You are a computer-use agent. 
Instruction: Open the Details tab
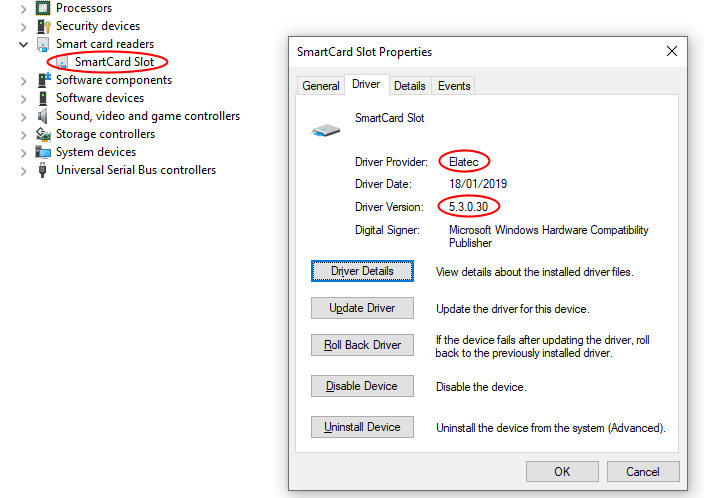(409, 86)
